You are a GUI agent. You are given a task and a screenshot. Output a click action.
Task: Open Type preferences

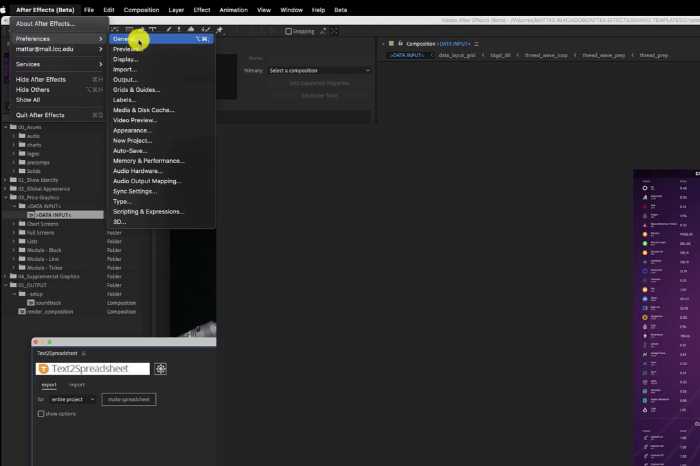[x=162, y=201]
